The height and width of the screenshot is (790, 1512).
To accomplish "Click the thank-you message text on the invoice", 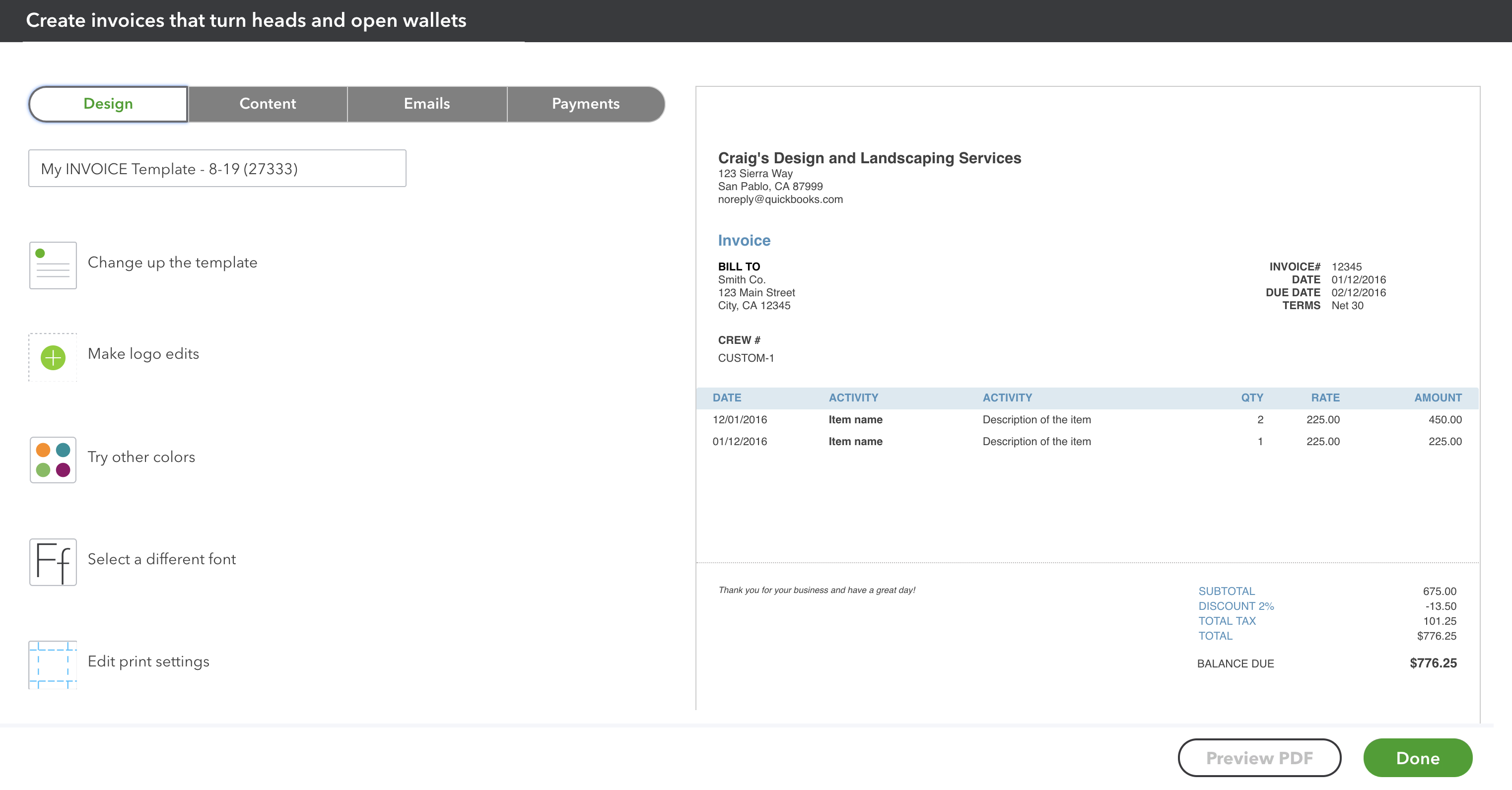I will (817, 590).
